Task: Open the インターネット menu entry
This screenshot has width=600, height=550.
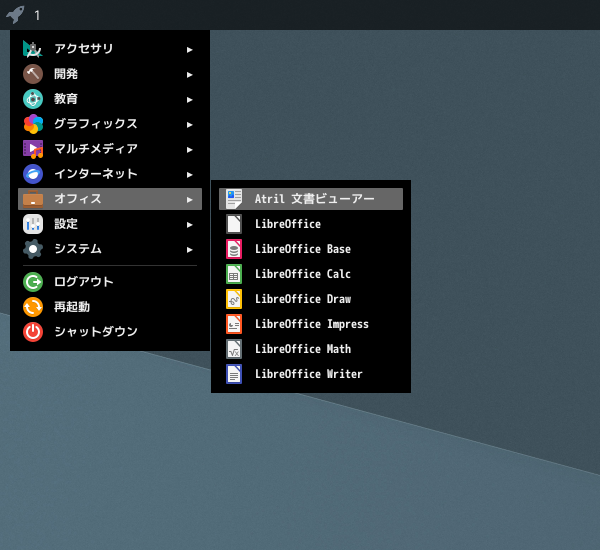Action: [110, 174]
